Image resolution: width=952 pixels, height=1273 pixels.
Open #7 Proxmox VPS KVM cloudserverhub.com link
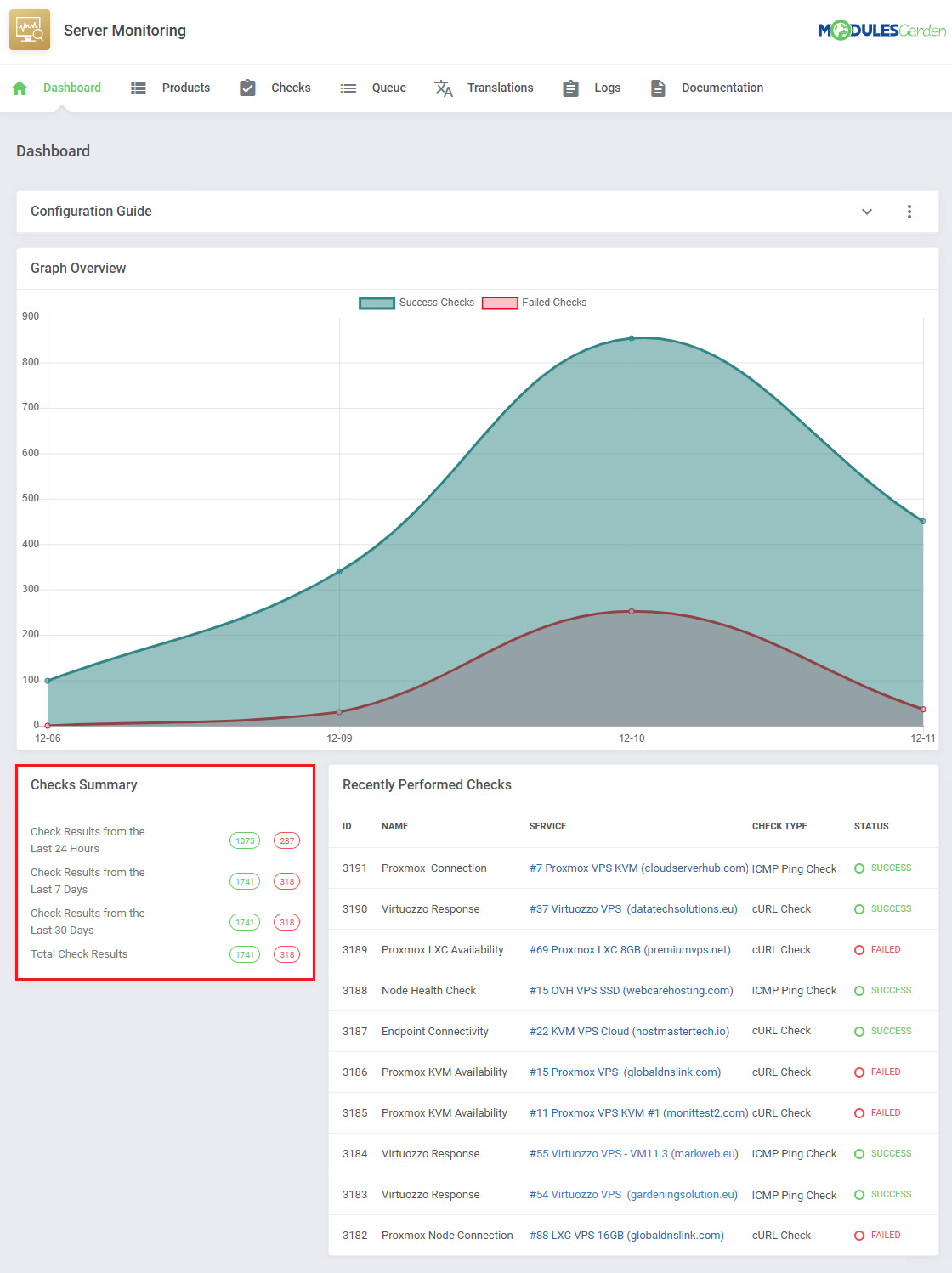639,868
